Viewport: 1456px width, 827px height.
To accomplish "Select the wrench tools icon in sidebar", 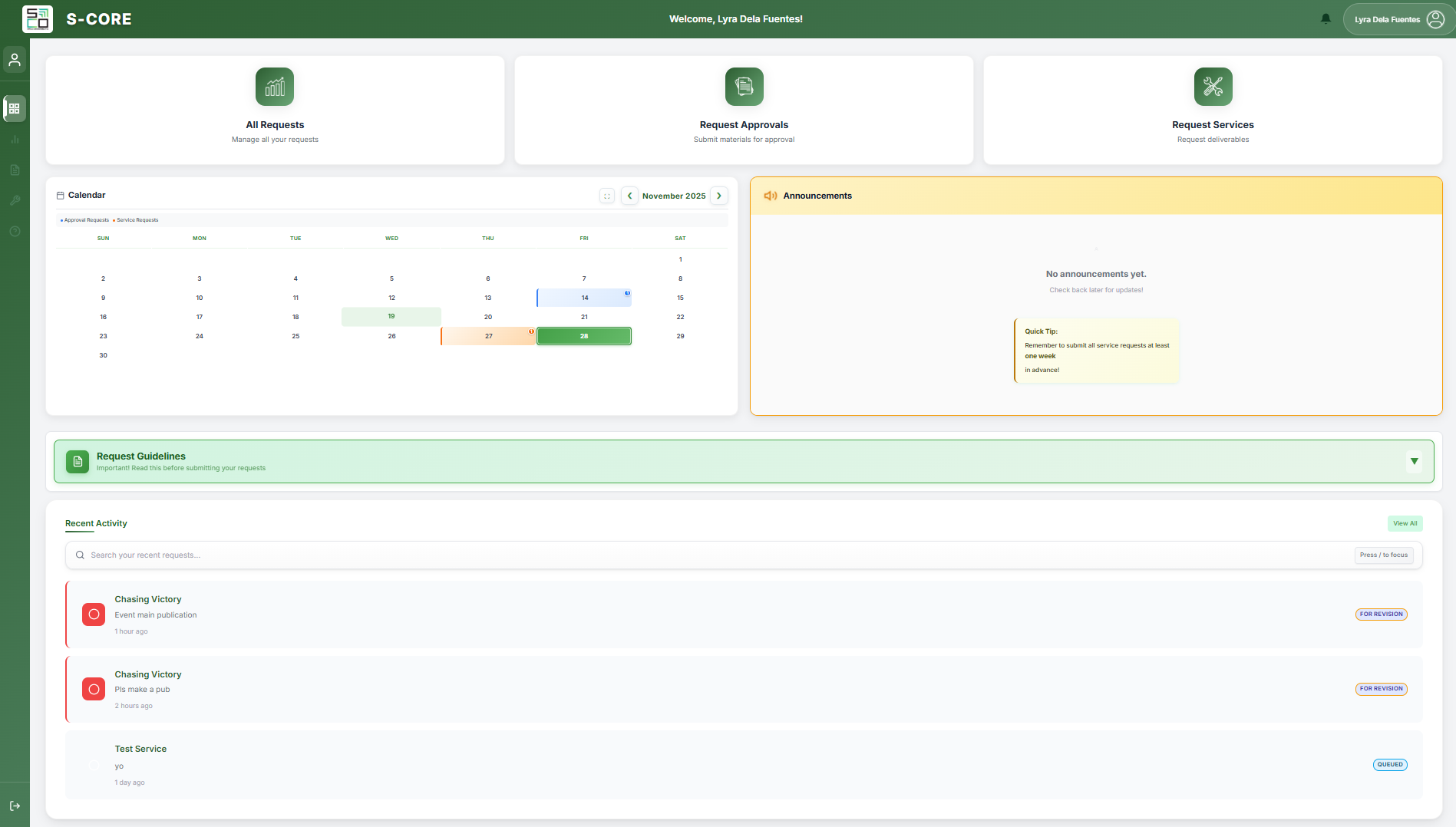I will tap(14, 200).
